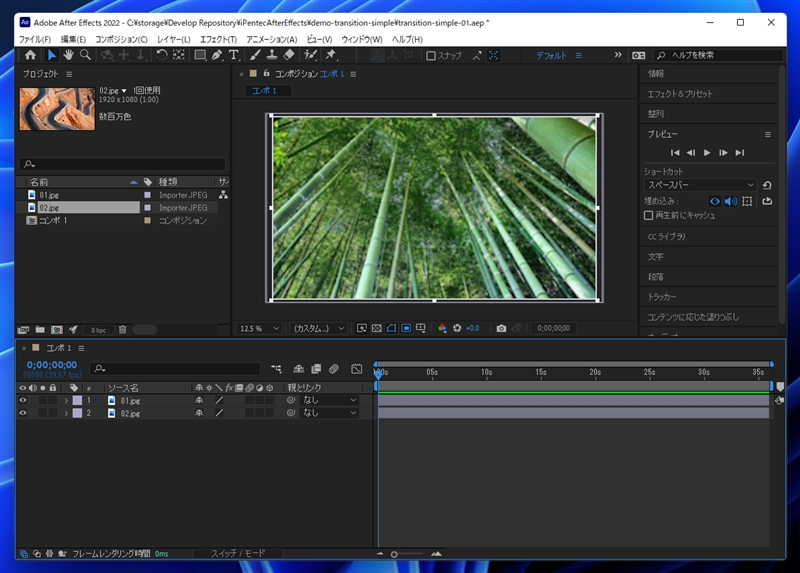Click the Home icon in toolbar

30,55
